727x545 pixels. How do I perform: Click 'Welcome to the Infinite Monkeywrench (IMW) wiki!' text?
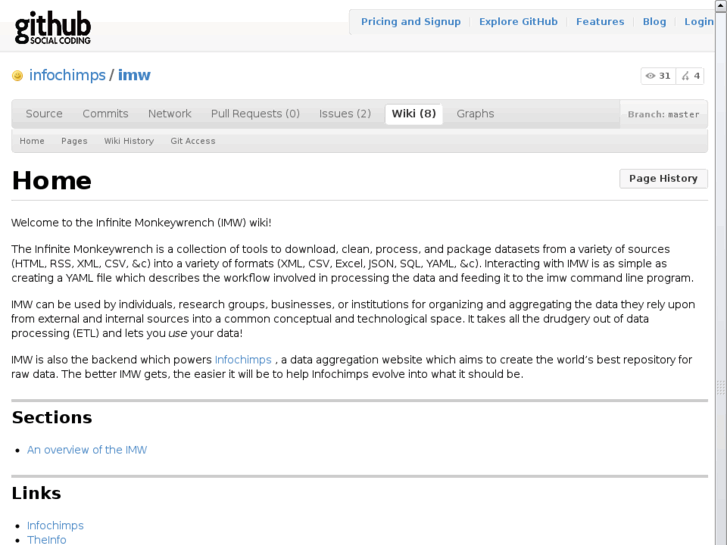coord(141,223)
